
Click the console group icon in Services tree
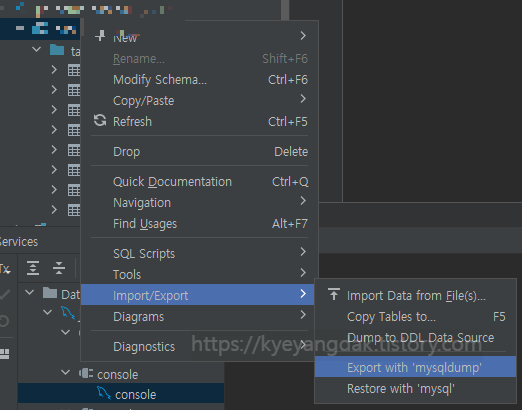point(86,373)
